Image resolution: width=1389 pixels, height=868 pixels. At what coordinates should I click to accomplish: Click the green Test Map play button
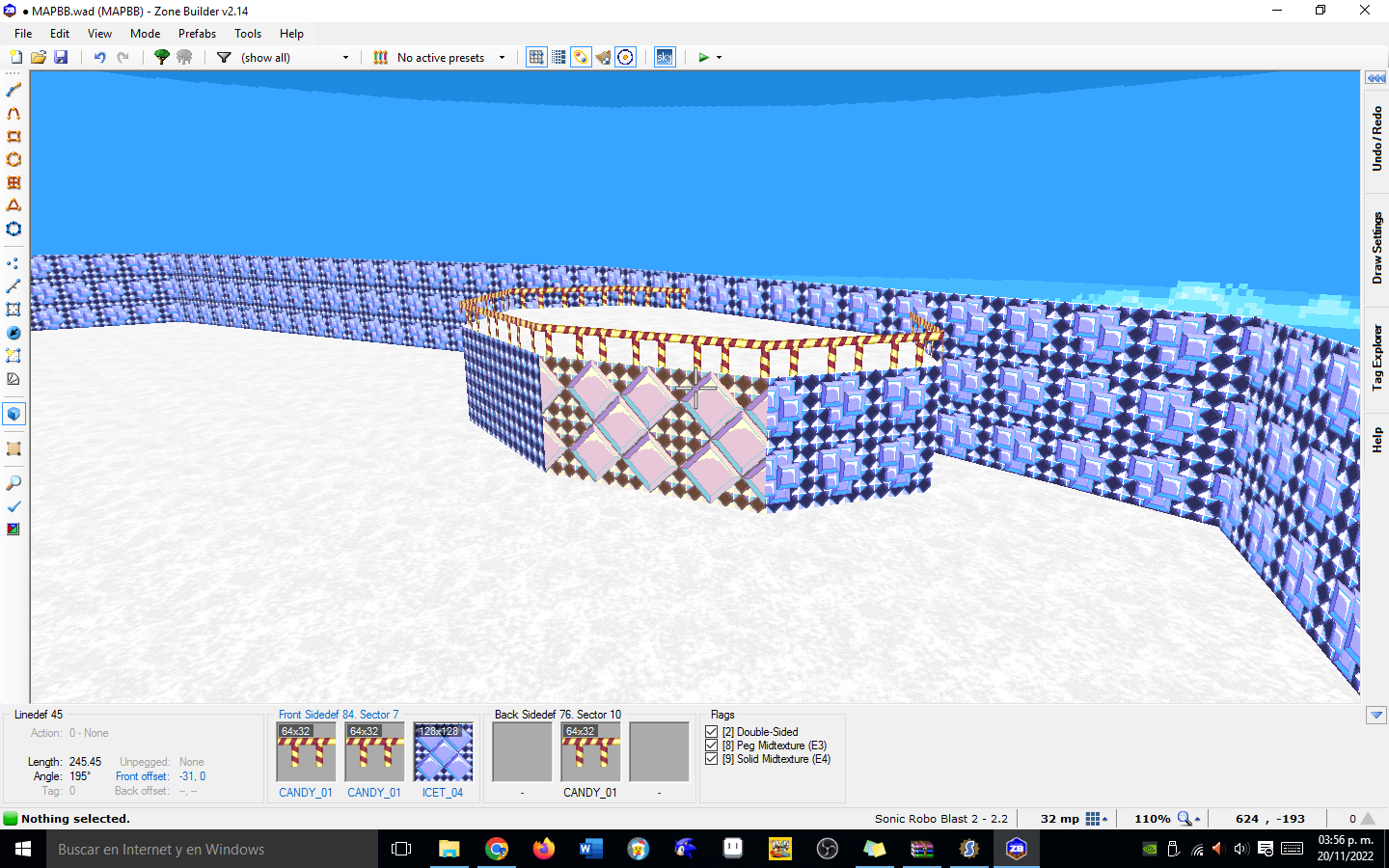(x=704, y=58)
